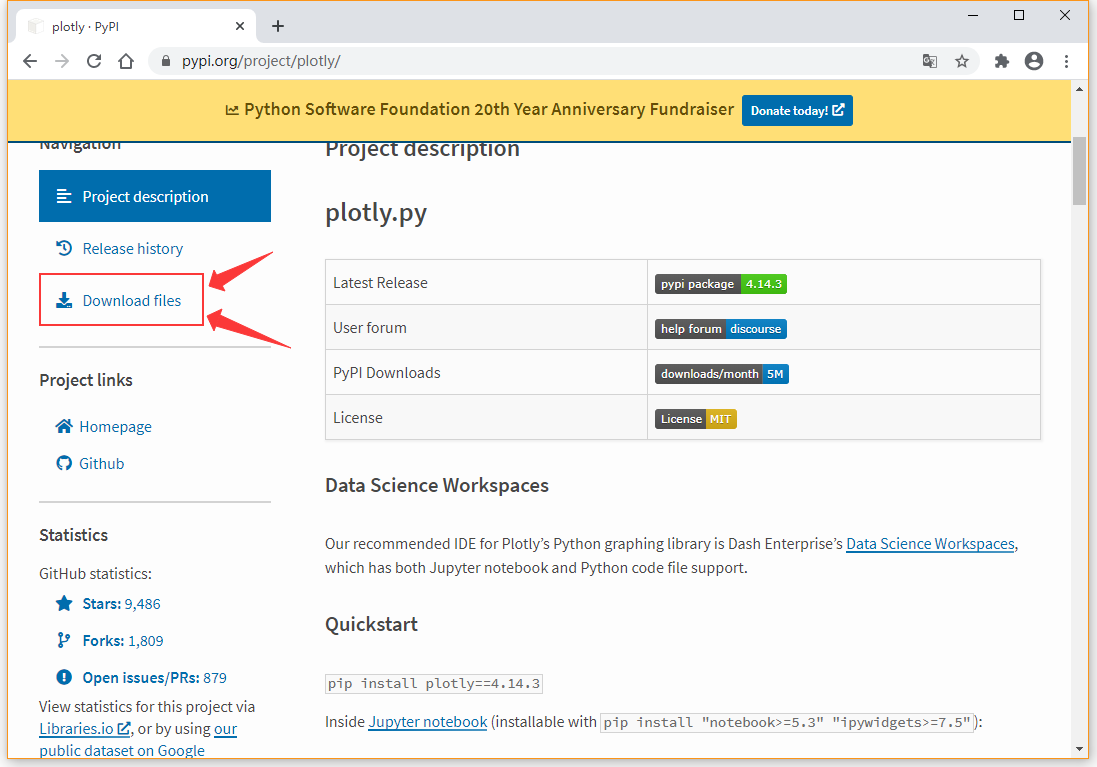This screenshot has width=1097, height=767.
Task: Select the Project description tab
Action: (x=155, y=196)
